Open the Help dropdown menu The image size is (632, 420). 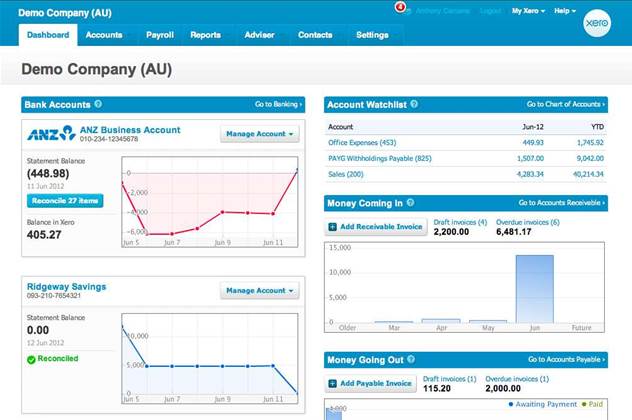pyautogui.click(x=565, y=11)
